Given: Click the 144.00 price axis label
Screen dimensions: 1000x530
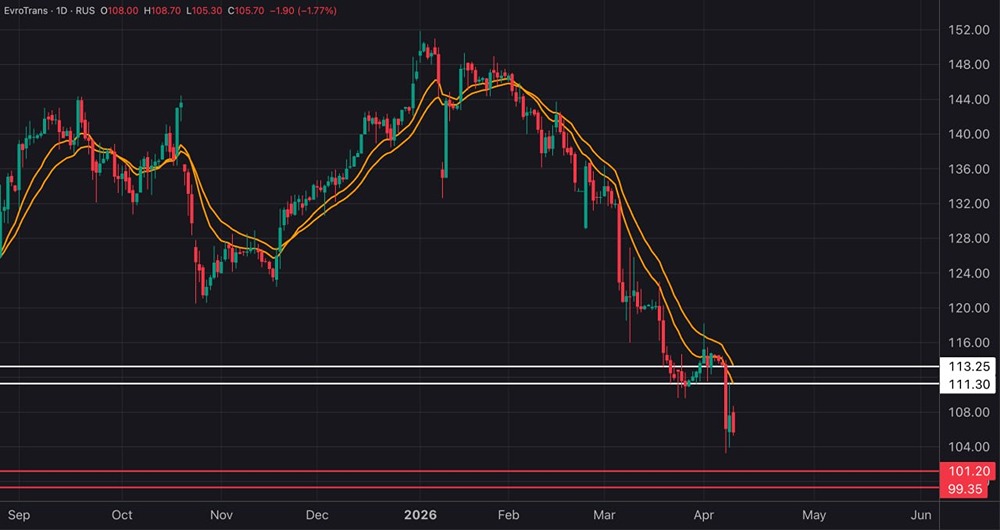Looking at the screenshot, I should point(968,99).
